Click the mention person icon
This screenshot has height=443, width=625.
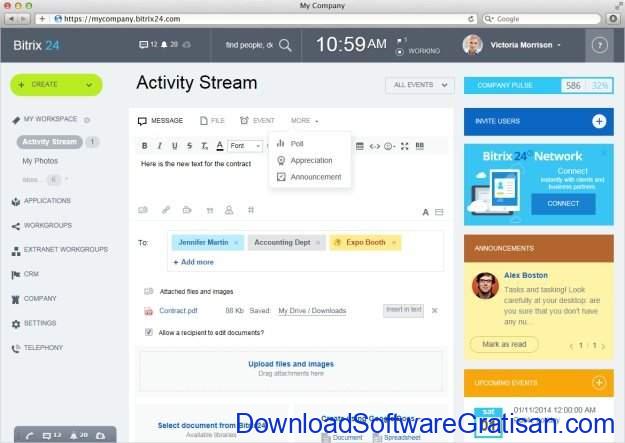tap(229, 210)
